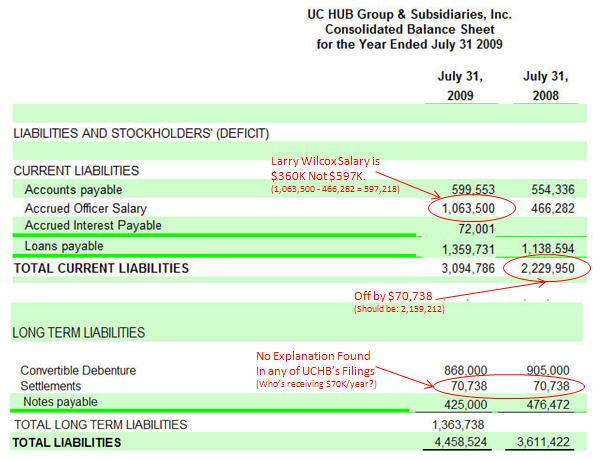
Task: Click Notes payable value 476,472
Action: tap(548, 405)
